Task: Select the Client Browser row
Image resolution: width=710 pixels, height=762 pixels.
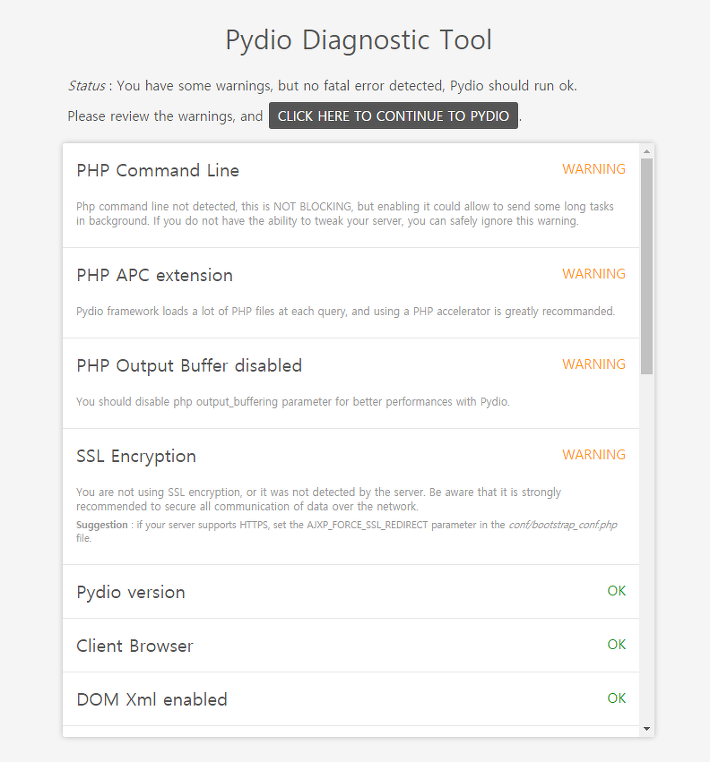Action: point(351,646)
